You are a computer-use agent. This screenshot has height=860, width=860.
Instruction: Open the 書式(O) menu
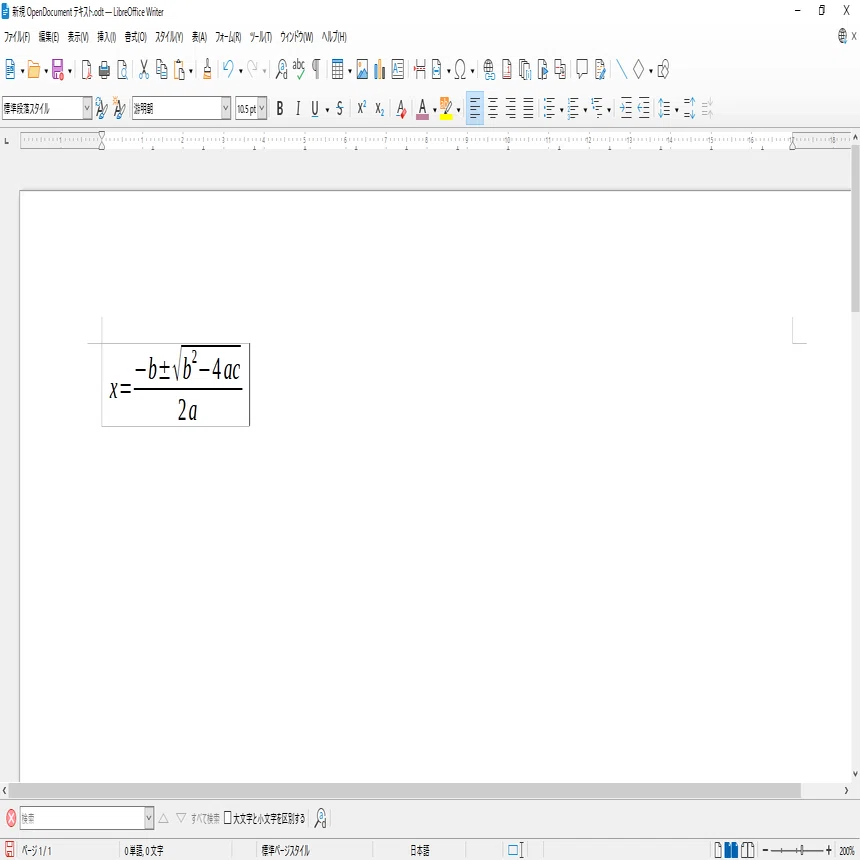click(x=135, y=37)
